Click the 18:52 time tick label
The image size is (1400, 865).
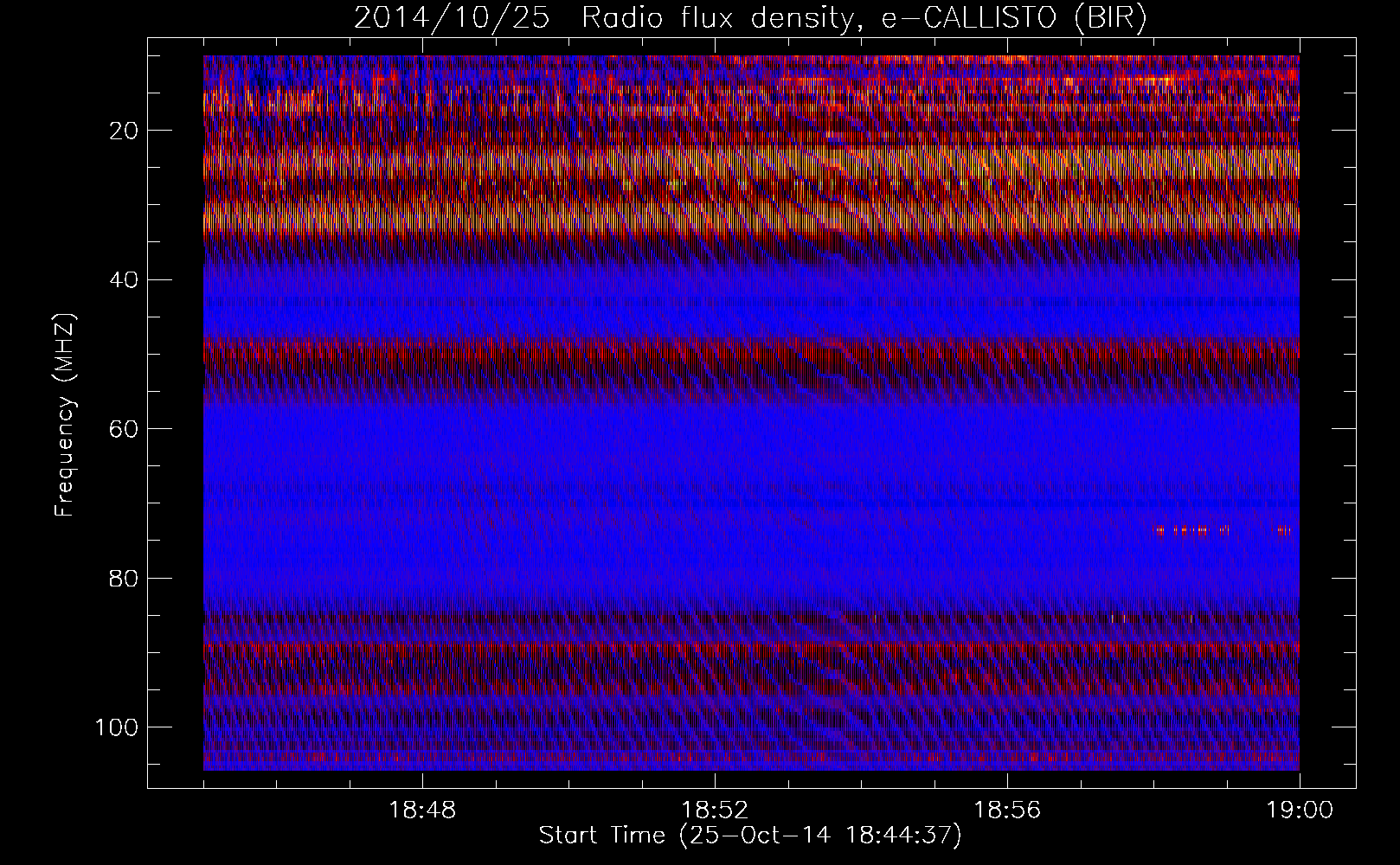(x=715, y=811)
